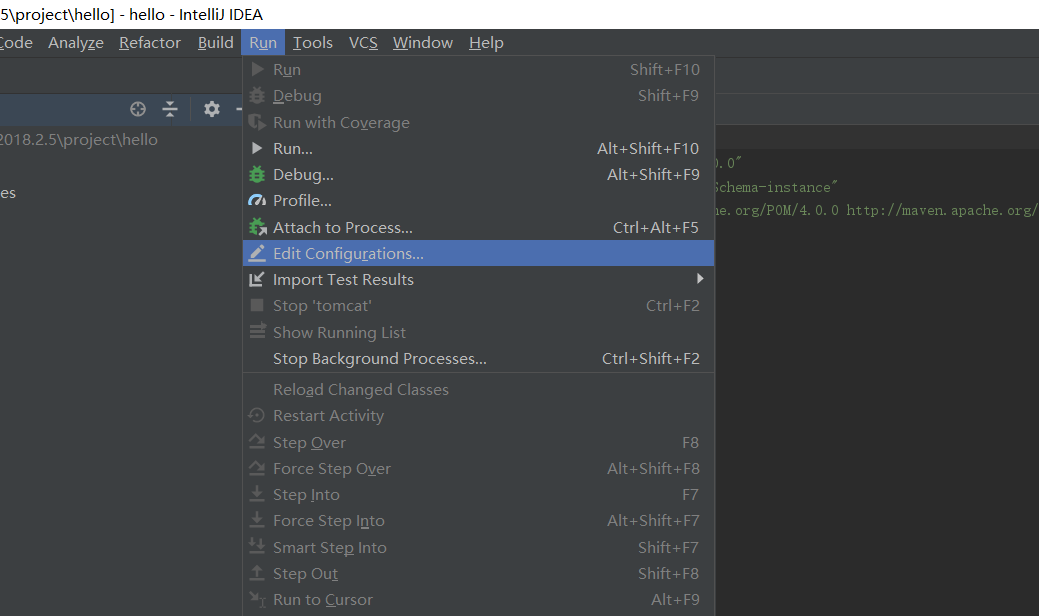Click the Show Running List icon
The width and height of the screenshot is (1039, 616).
click(x=257, y=332)
